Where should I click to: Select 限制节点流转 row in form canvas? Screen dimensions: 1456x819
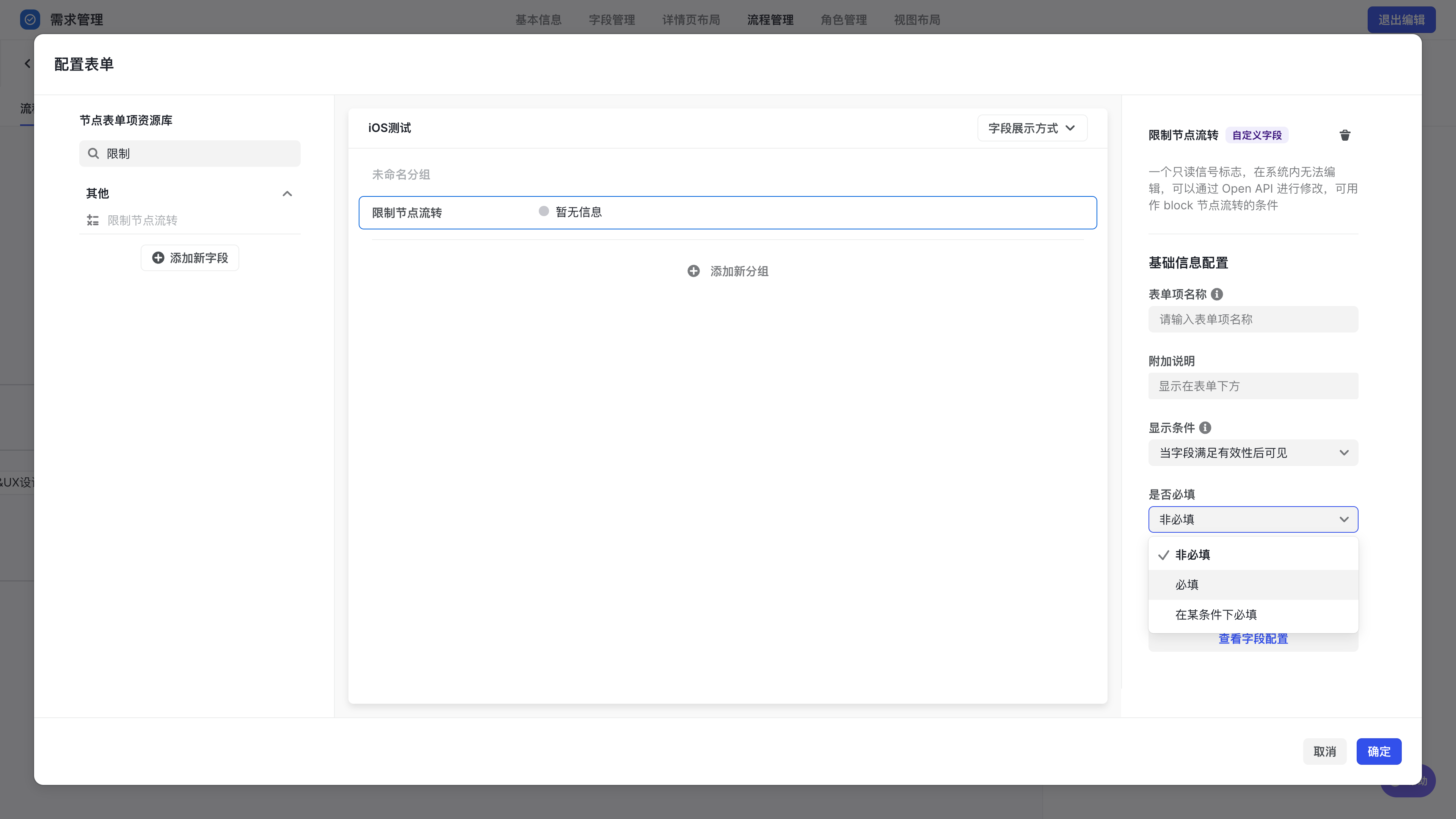pyautogui.click(x=728, y=212)
